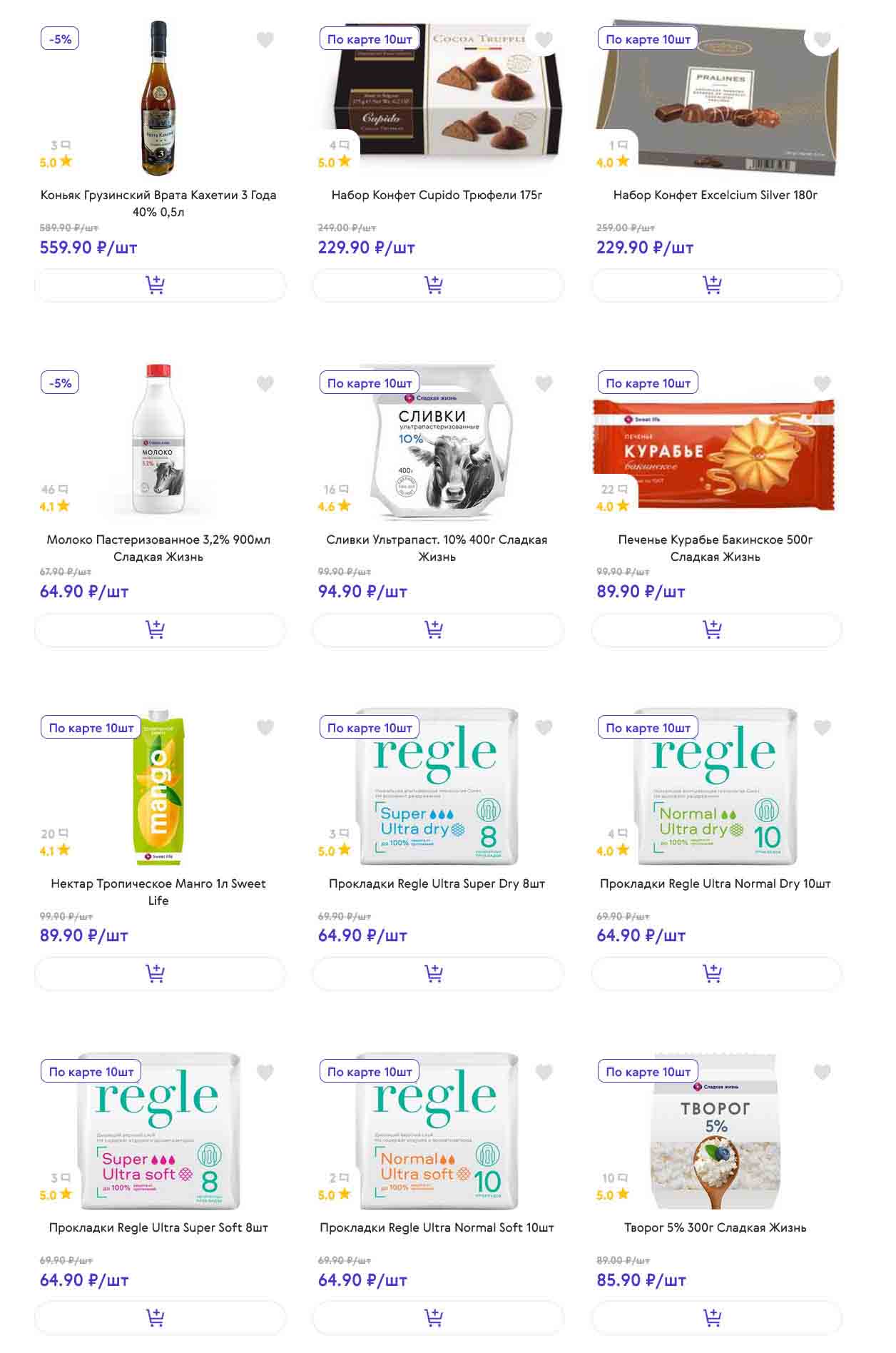The image size is (896, 1353).
Task: Open reviews count for pasteurized milk
Action: 54,490
